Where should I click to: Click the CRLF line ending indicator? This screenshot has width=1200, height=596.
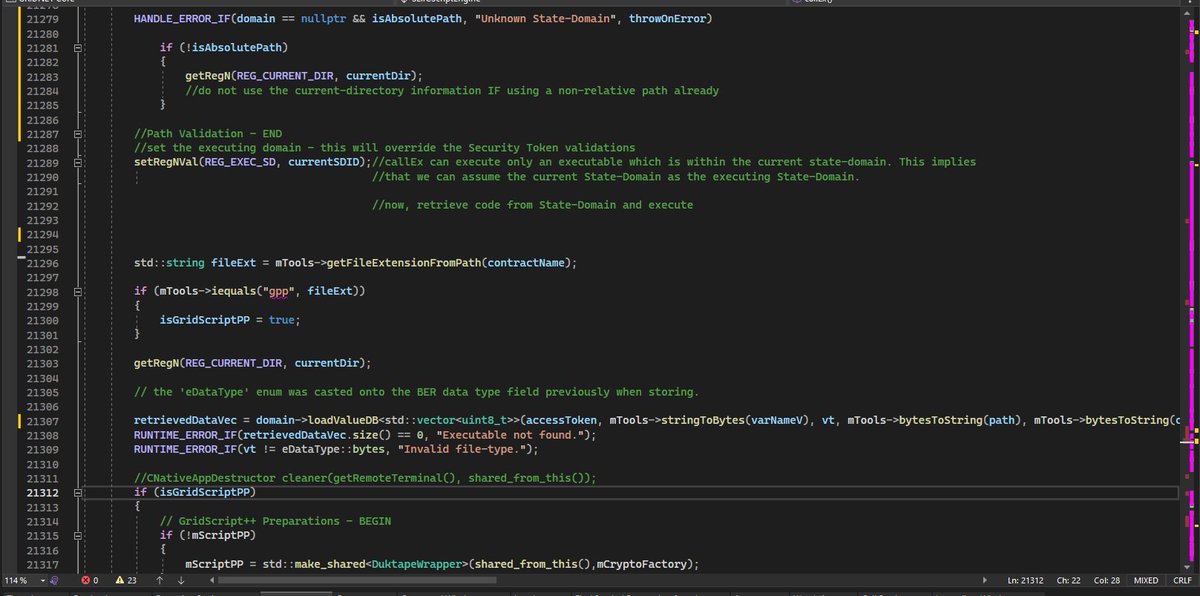tap(1182, 580)
